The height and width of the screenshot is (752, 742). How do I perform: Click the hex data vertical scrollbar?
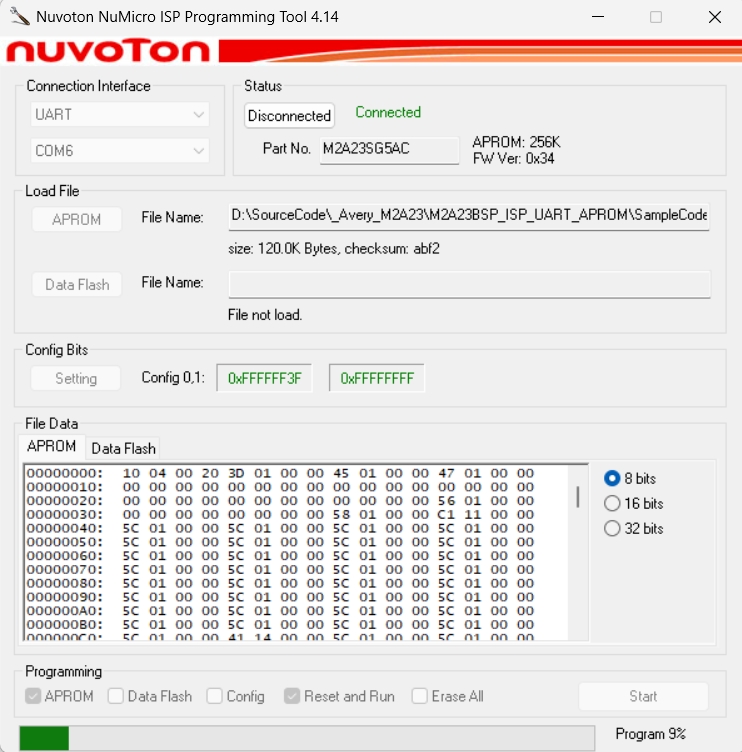coord(577,497)
